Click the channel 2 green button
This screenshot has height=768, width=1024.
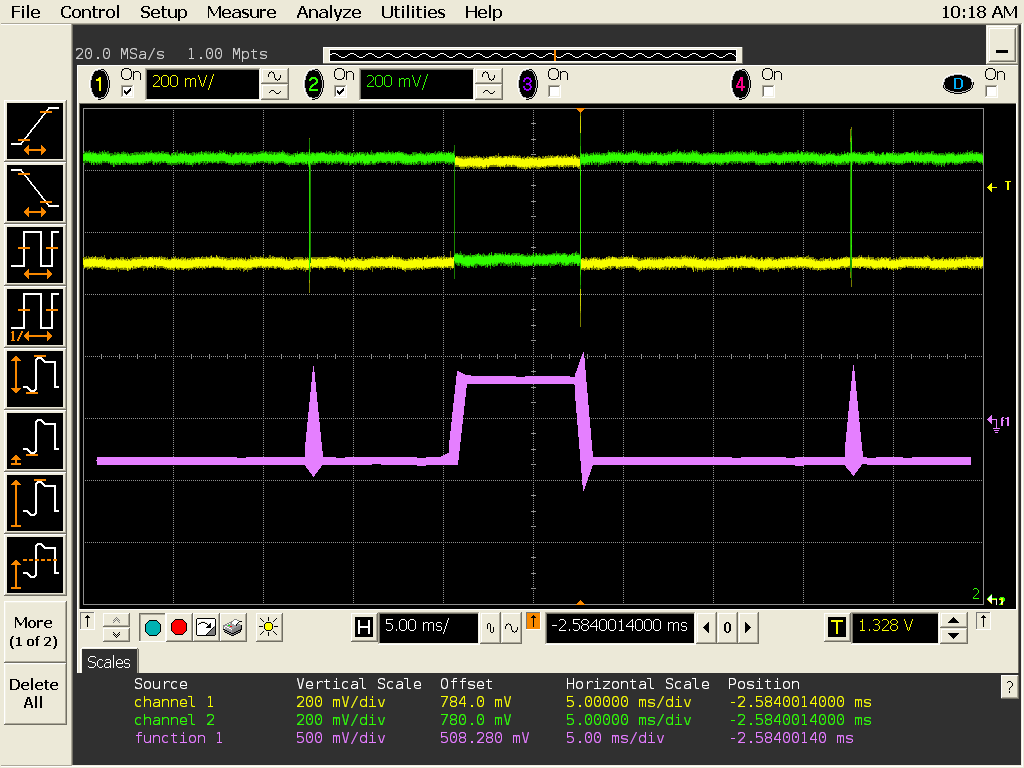pos(313,84)
